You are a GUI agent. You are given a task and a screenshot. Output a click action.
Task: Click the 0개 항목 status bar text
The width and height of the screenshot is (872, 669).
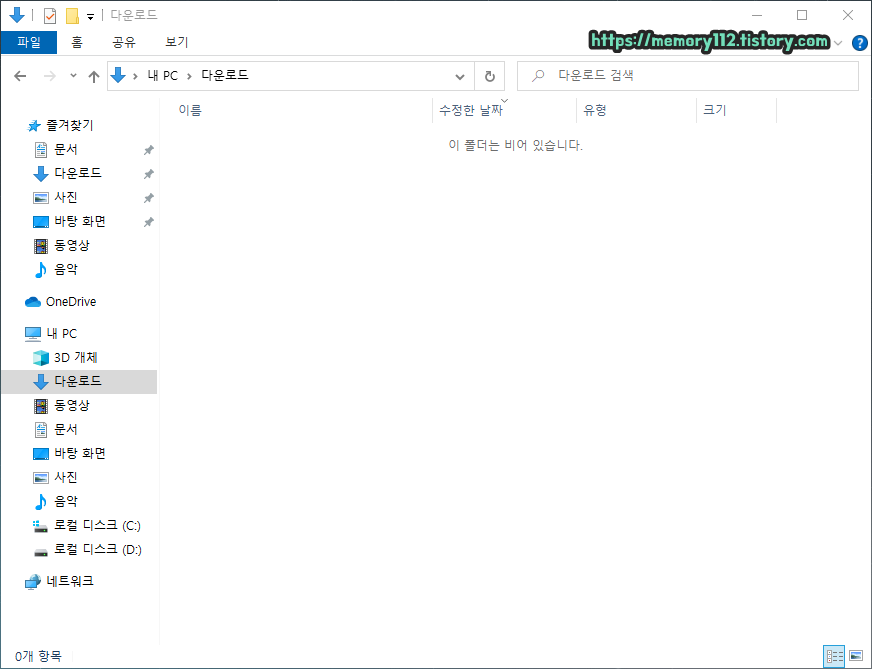tap(38, 656)
